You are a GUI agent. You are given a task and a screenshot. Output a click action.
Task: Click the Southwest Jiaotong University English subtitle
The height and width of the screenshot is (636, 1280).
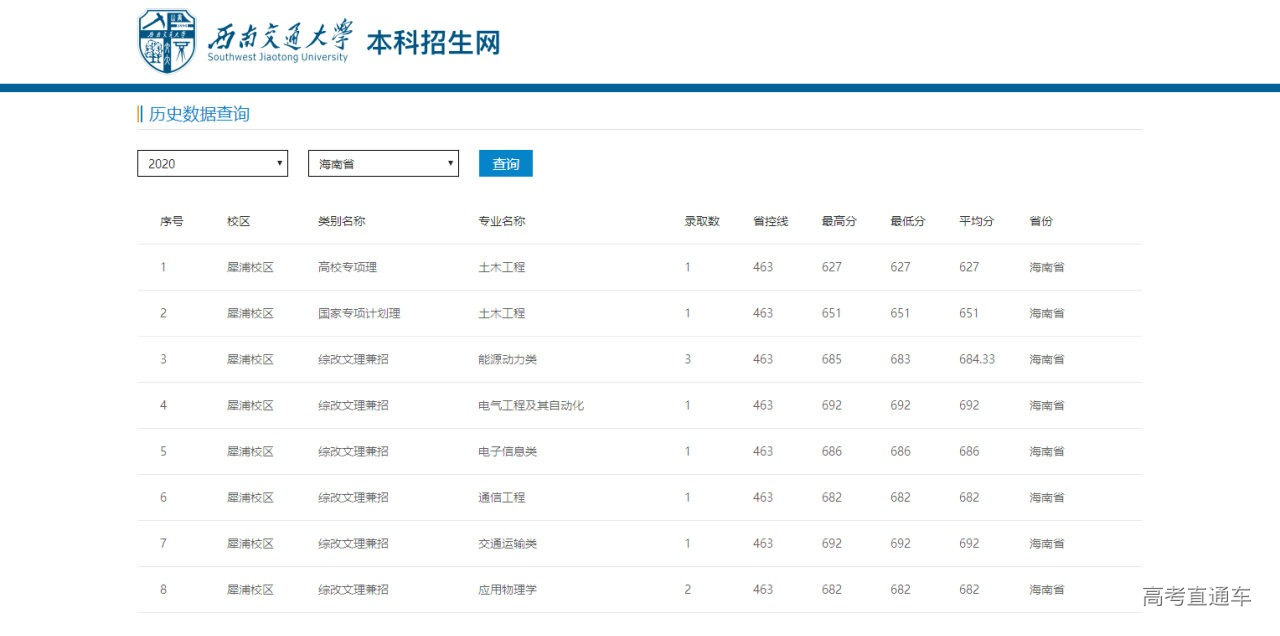pyautogui.click(x=281, y=55)
